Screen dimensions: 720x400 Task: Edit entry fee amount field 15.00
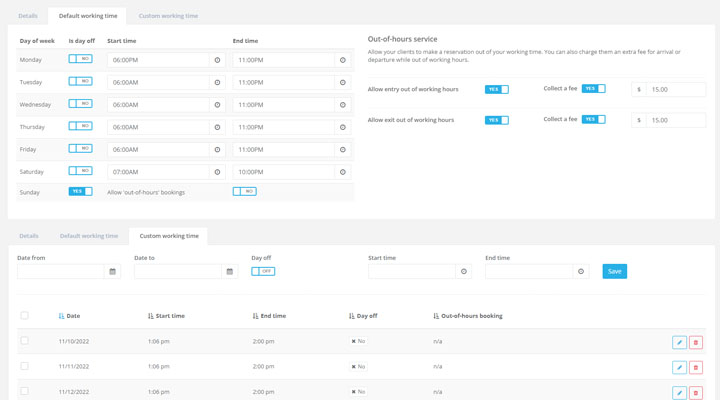(x=675, y=90)
